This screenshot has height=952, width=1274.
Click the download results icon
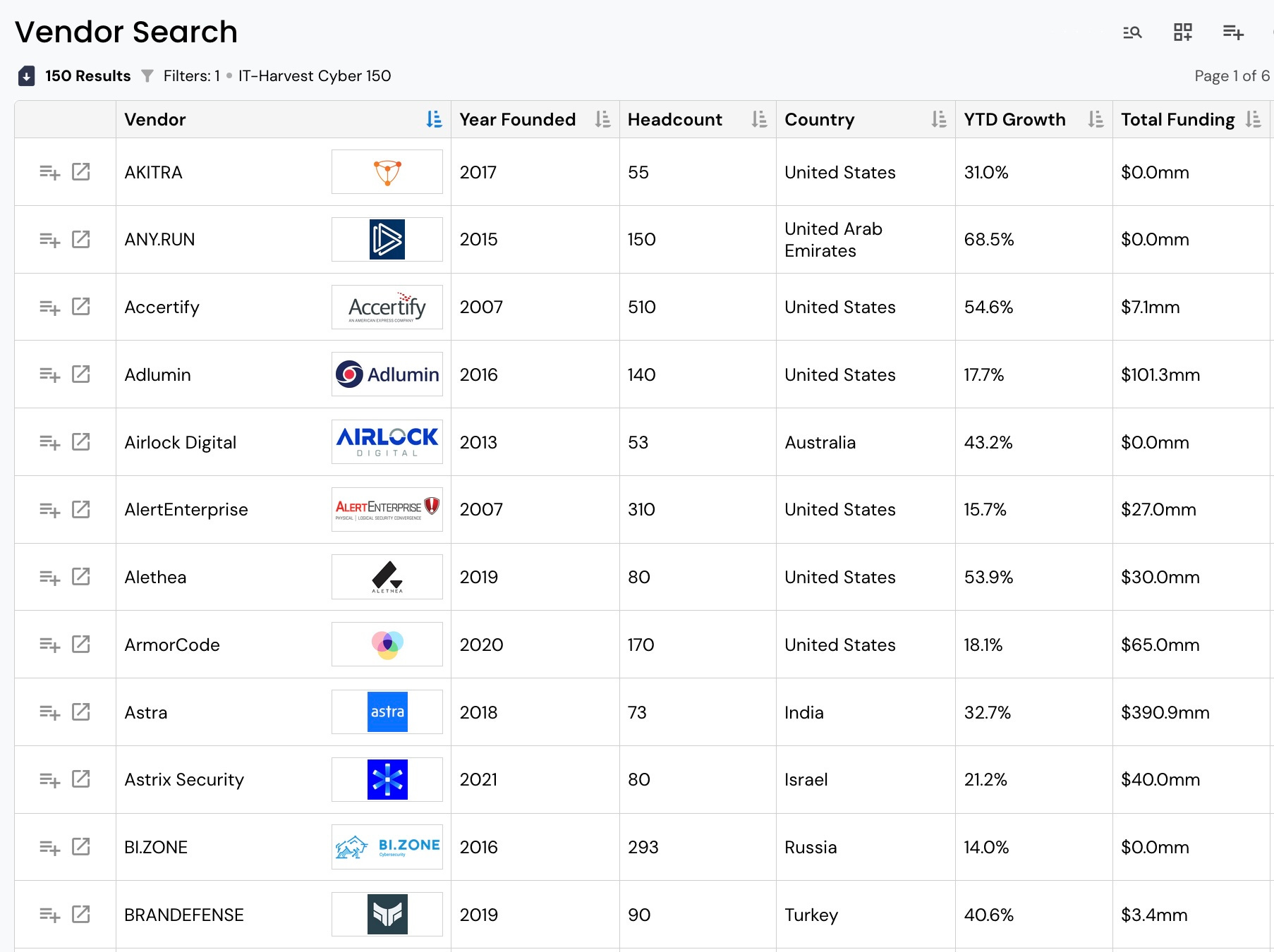(x=26, y=75)
